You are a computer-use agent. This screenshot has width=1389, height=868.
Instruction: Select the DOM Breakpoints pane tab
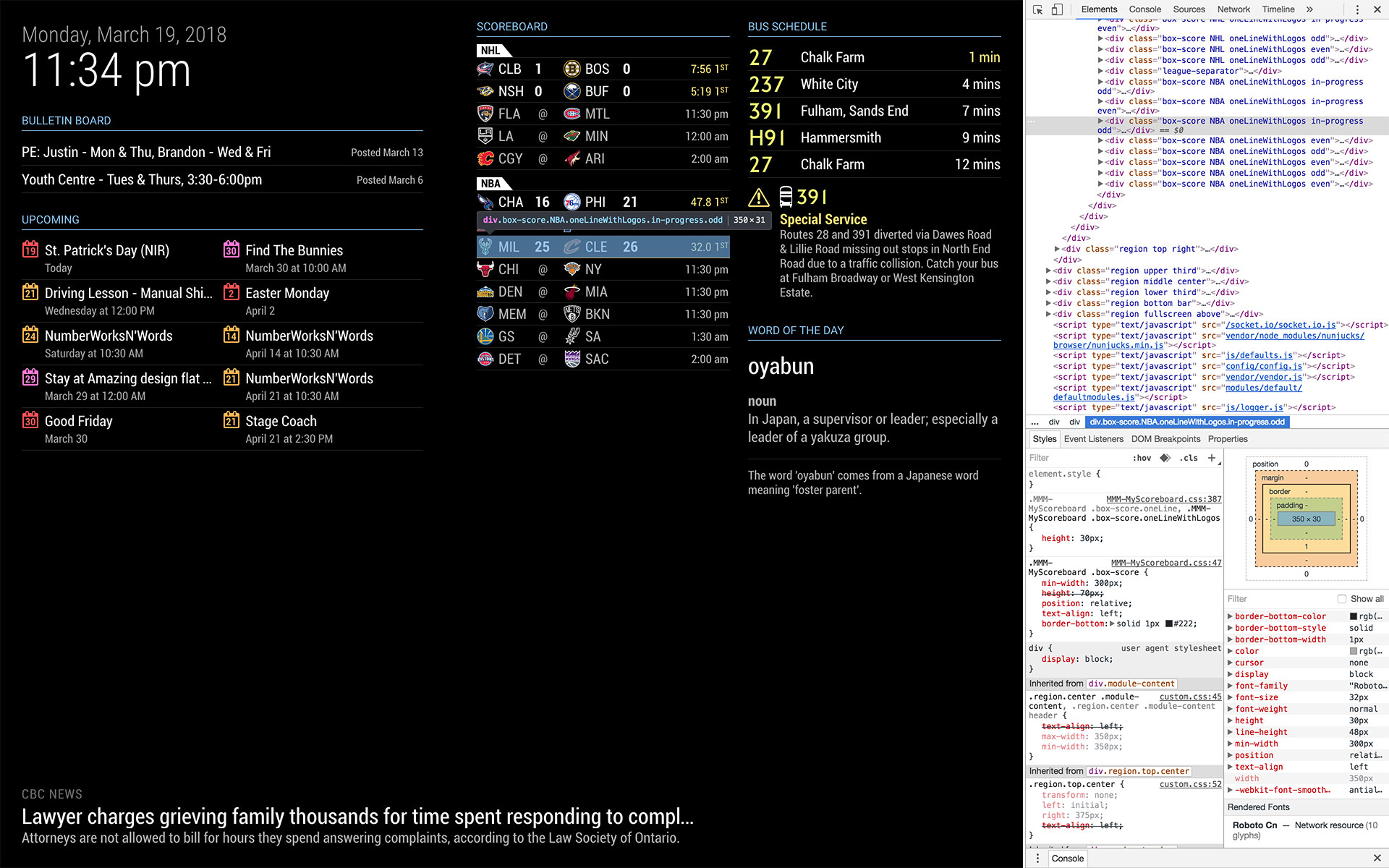click(1165, 439)
